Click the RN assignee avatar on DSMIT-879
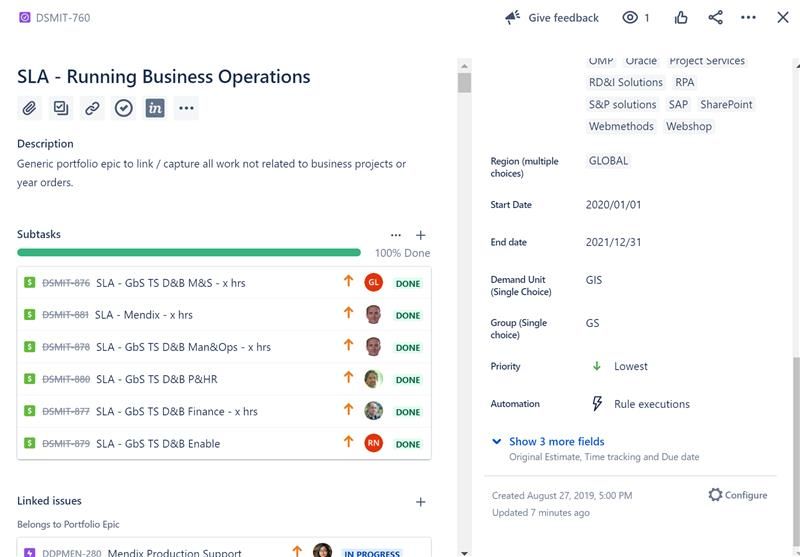Viewport: 800px width, 557px height. (373, 443)
